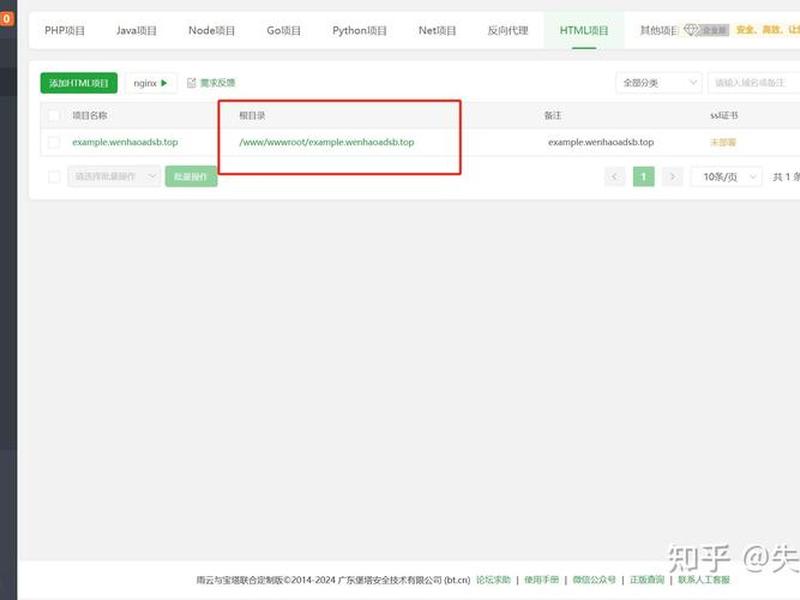
Task: Tick the select-all checkbox in table header
Action: (x=54, y=115)
